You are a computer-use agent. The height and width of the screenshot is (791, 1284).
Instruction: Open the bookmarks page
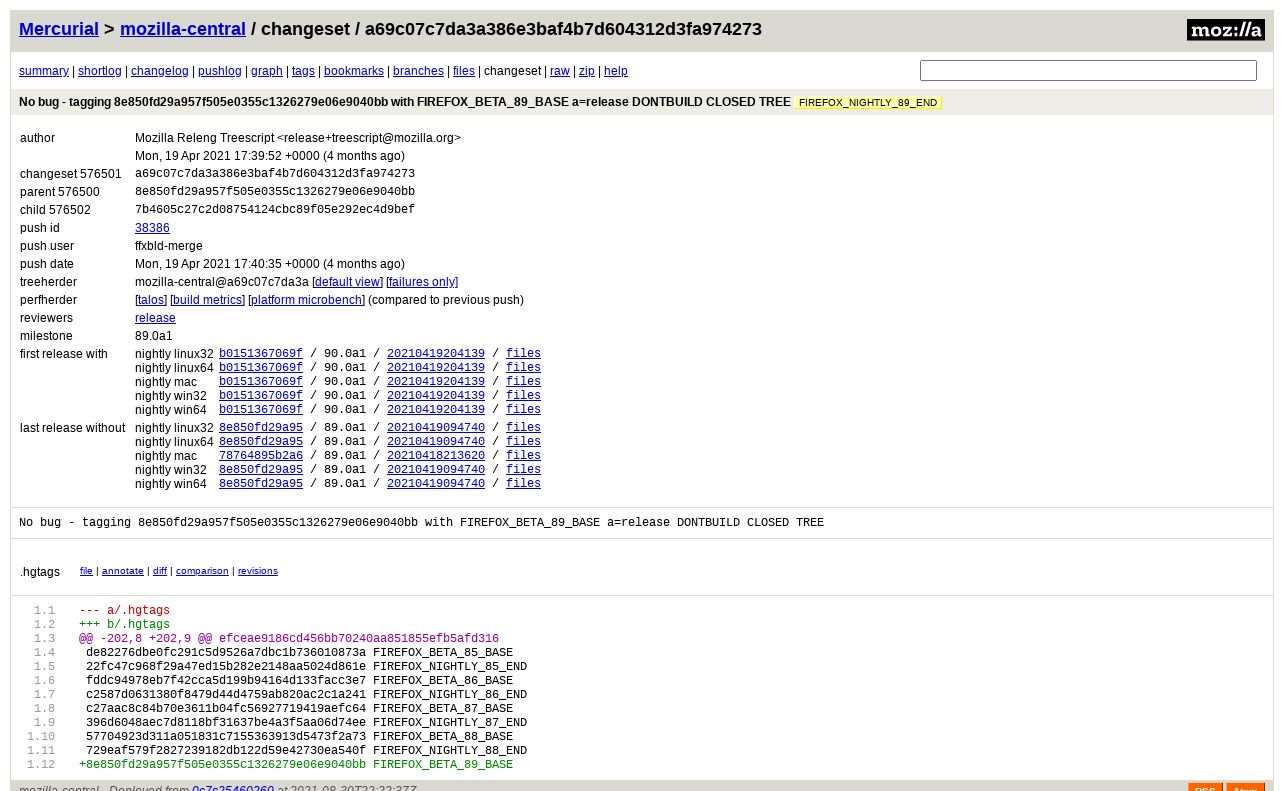(x=354, y=71)
